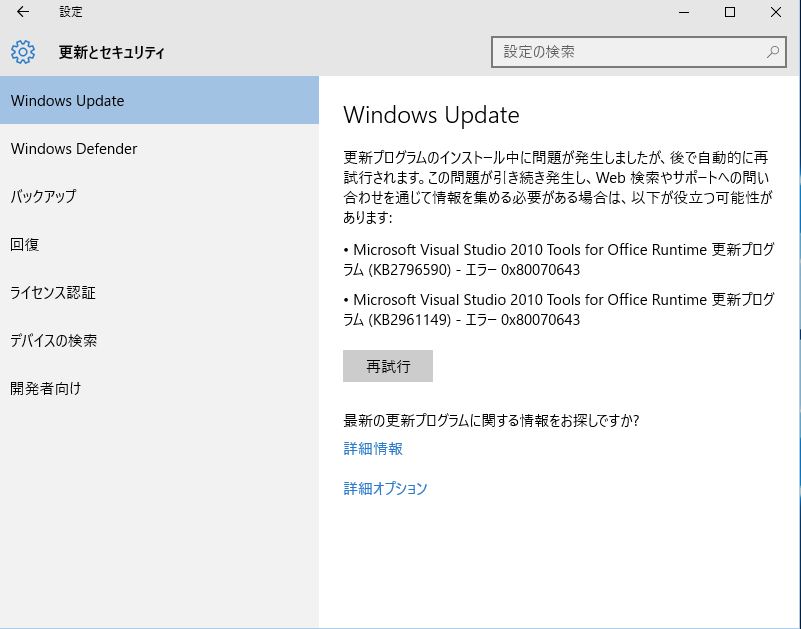Open the 詳細オプション link
801x629 pixels.
pyautogui.click(x=385, y=488)
